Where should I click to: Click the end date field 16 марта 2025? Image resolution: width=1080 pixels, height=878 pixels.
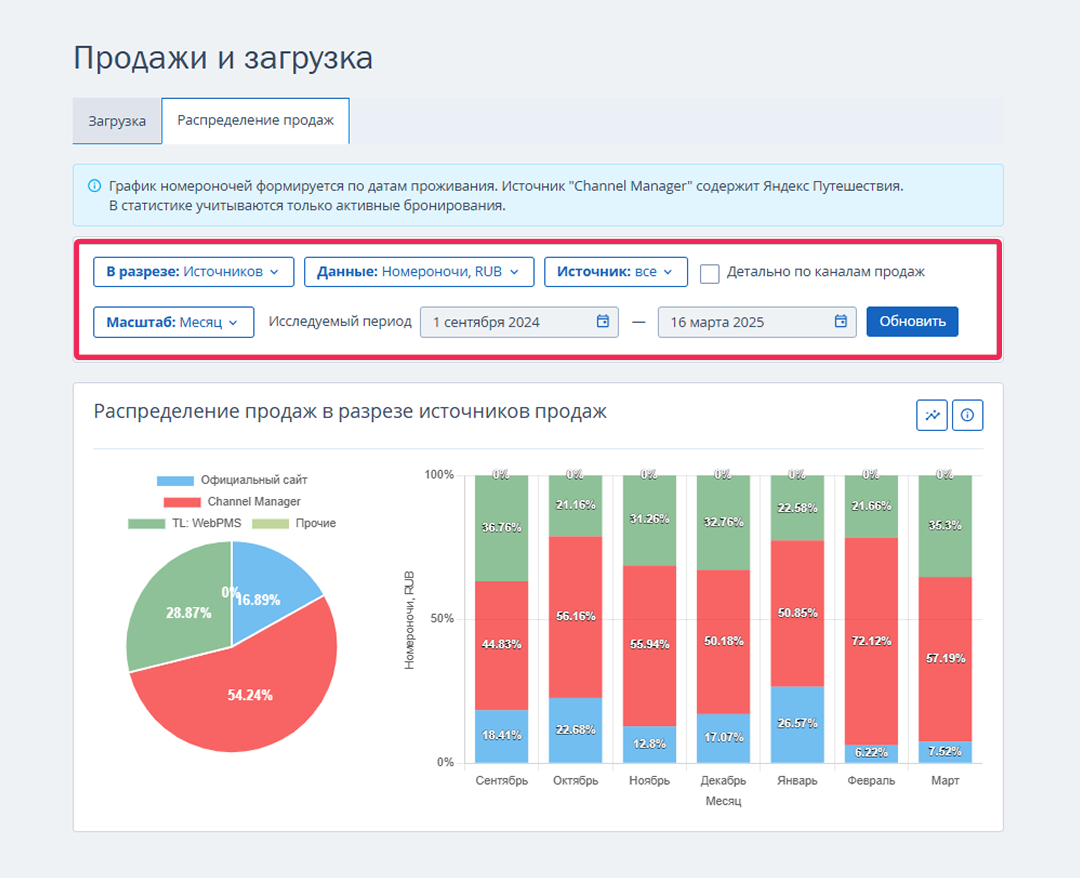757,322
